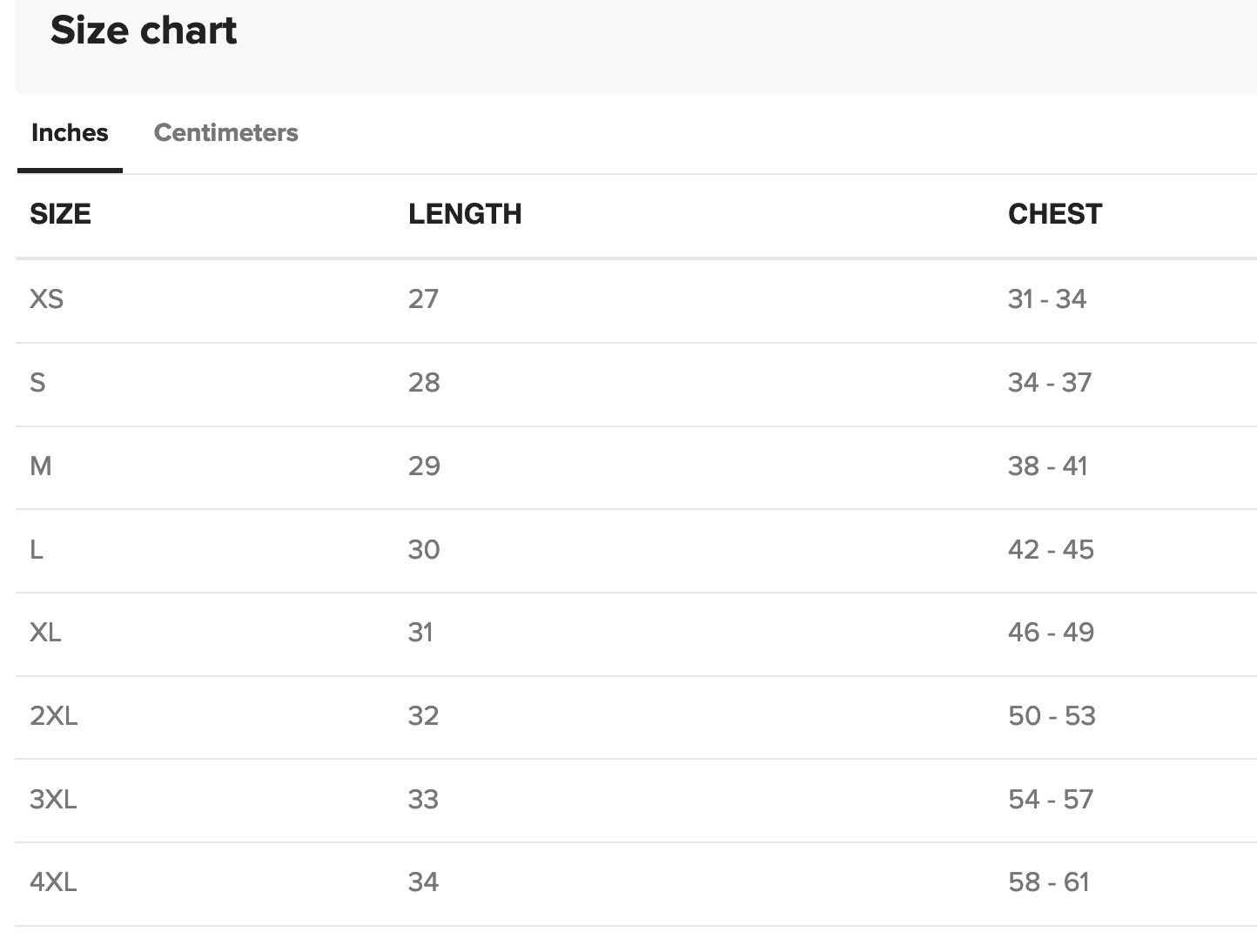Click the XL size label

[45, 633]
